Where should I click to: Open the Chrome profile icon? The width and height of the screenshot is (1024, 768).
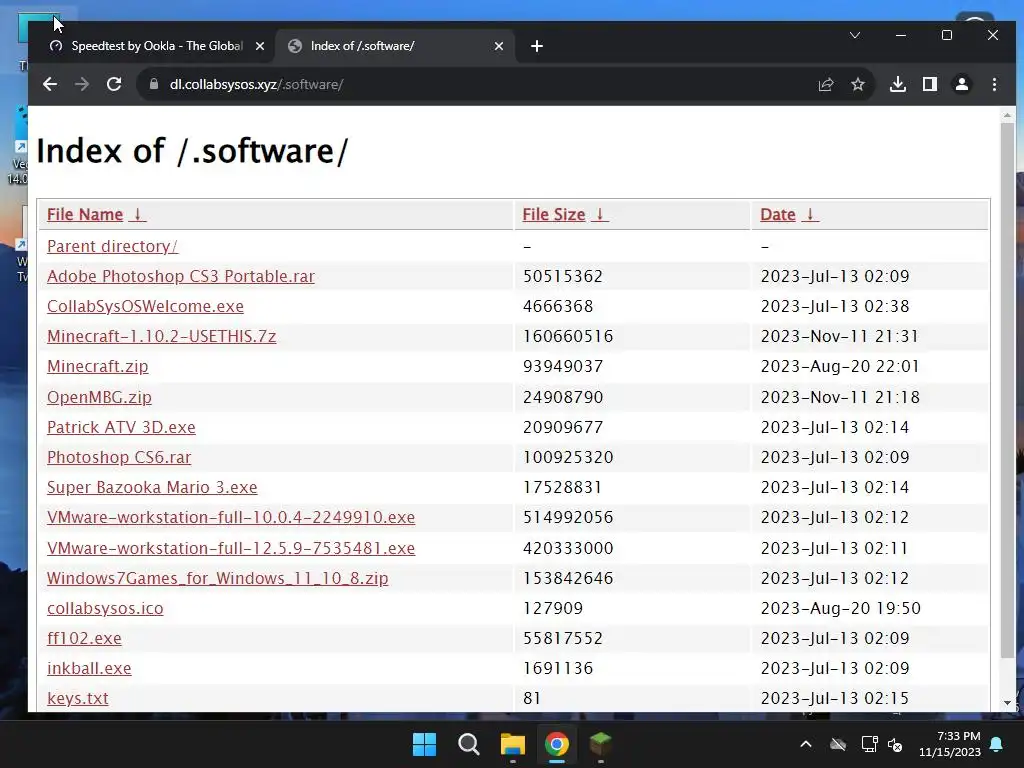[962, 84]
